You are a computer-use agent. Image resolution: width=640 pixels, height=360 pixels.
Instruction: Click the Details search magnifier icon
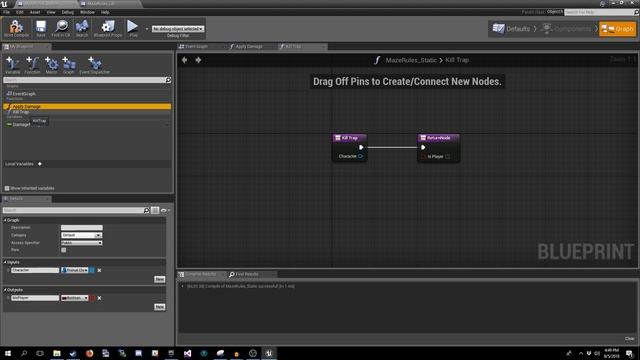point(147,210)
